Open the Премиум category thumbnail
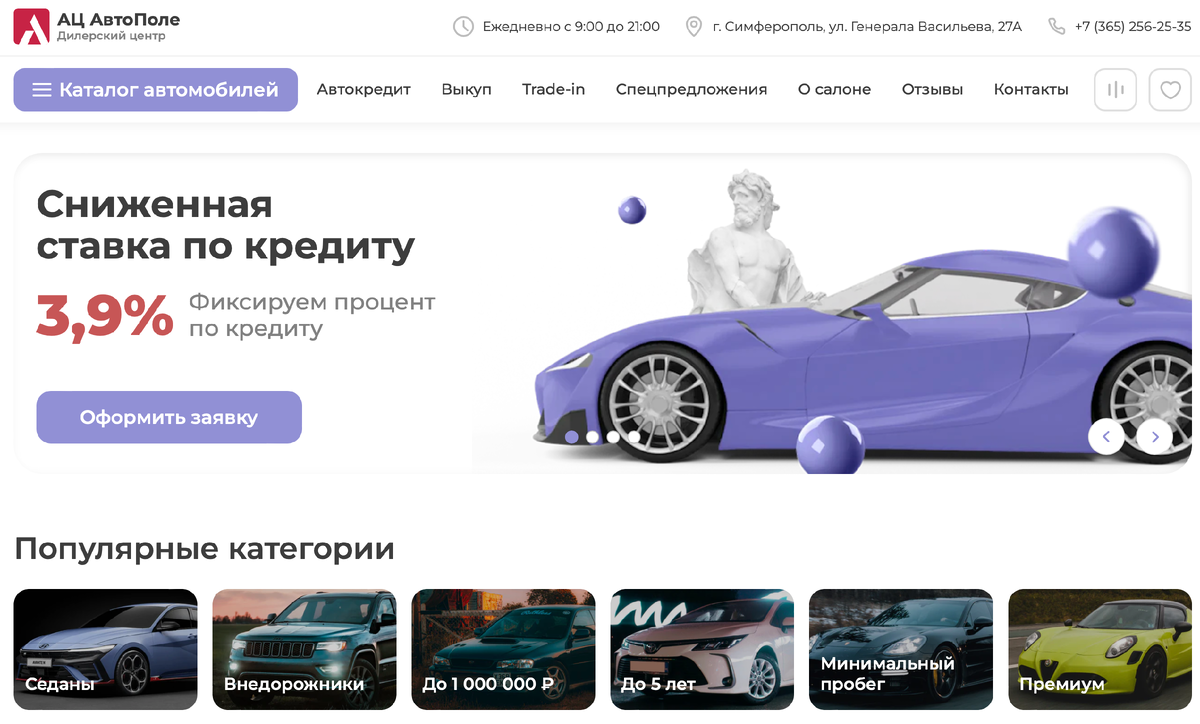 1100,649
